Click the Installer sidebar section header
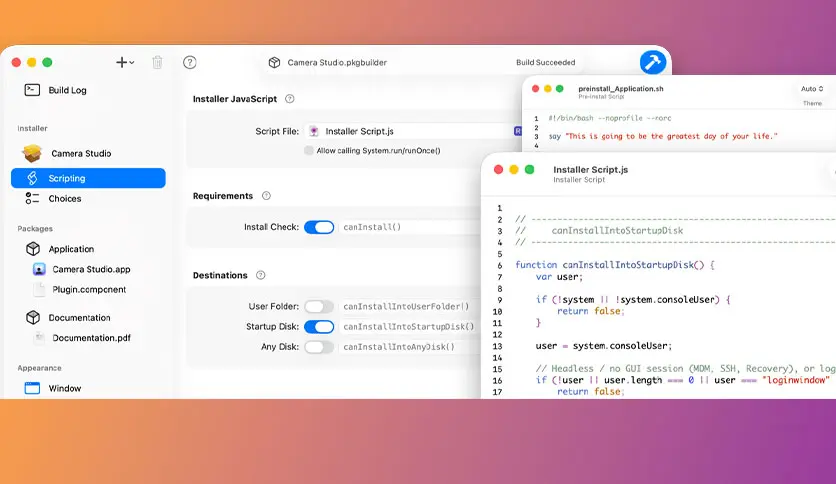 [x=33, y=128]
